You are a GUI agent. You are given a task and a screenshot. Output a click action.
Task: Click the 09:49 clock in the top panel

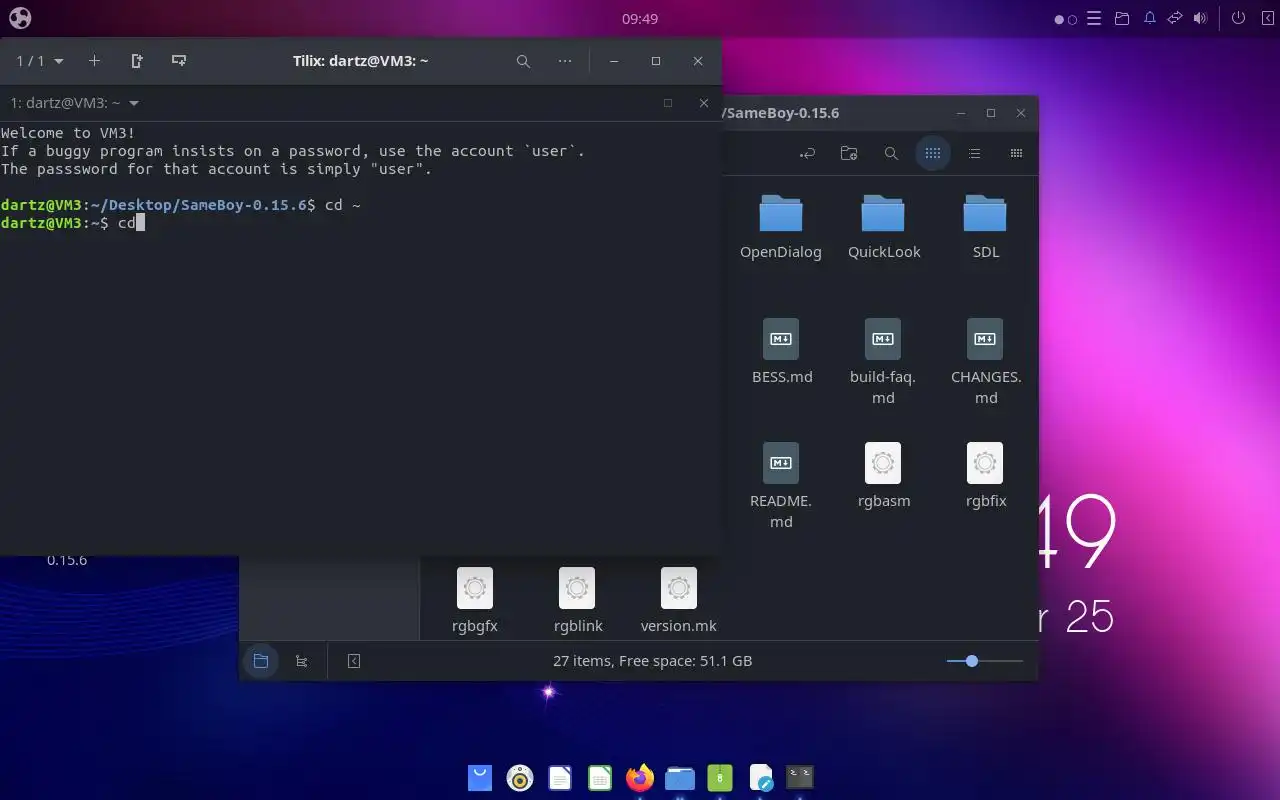(640, 18)
